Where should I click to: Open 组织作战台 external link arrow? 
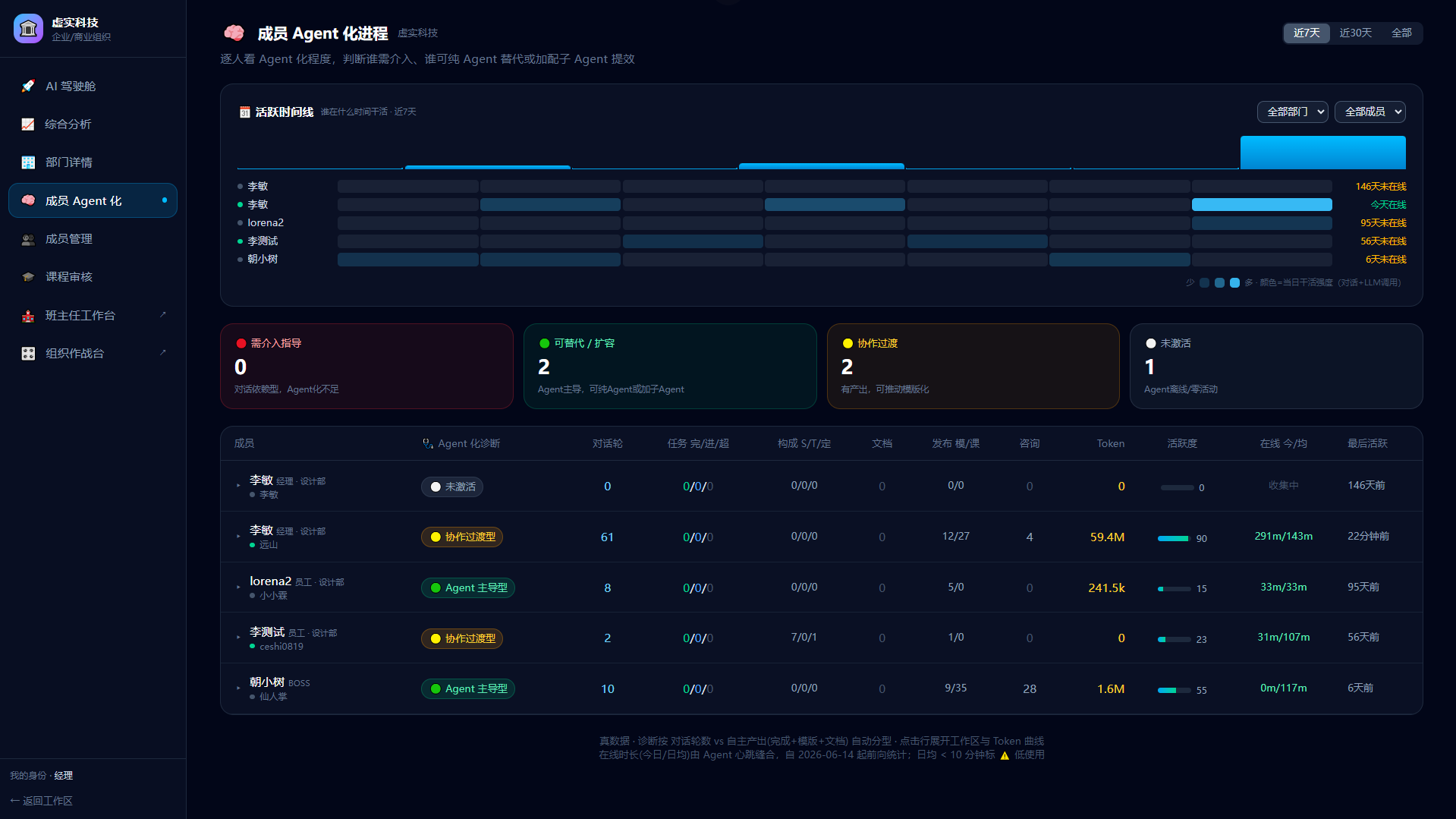coord(162,352)
